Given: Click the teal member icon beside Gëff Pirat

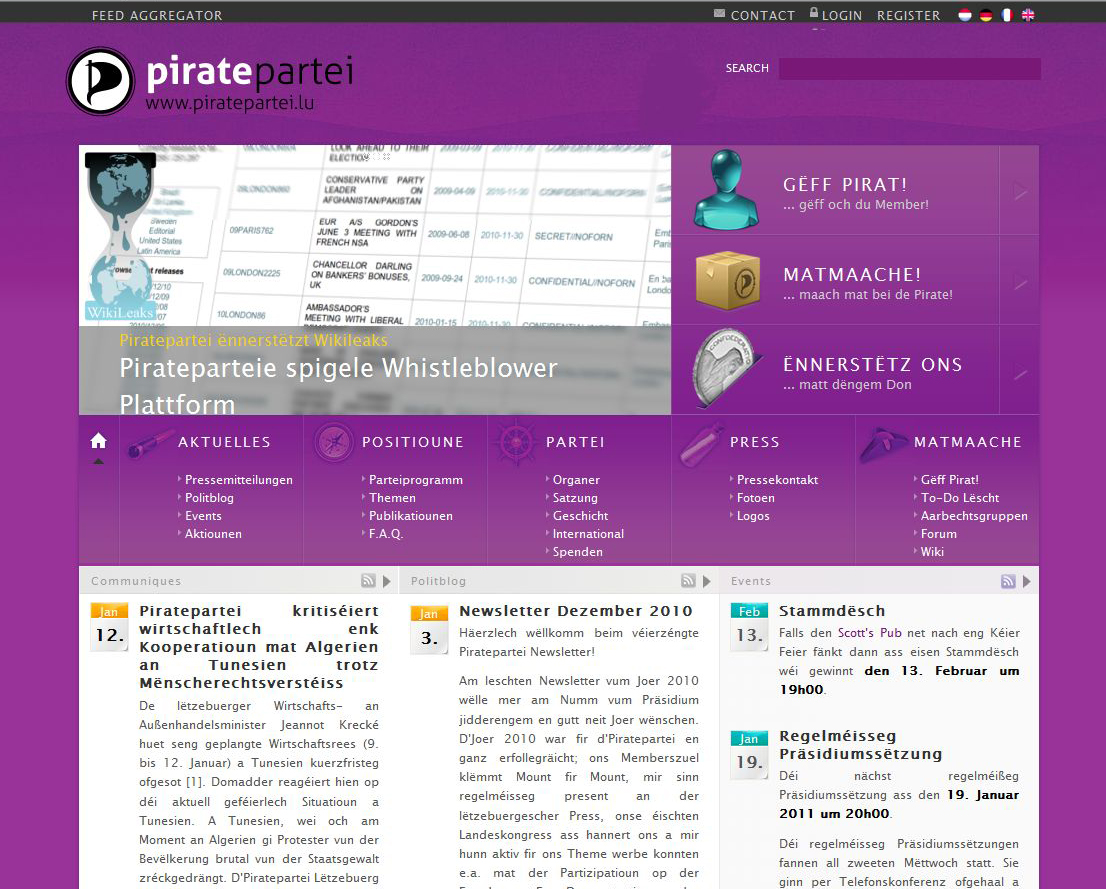Looking at the screenshot, I should pos(727,190).
